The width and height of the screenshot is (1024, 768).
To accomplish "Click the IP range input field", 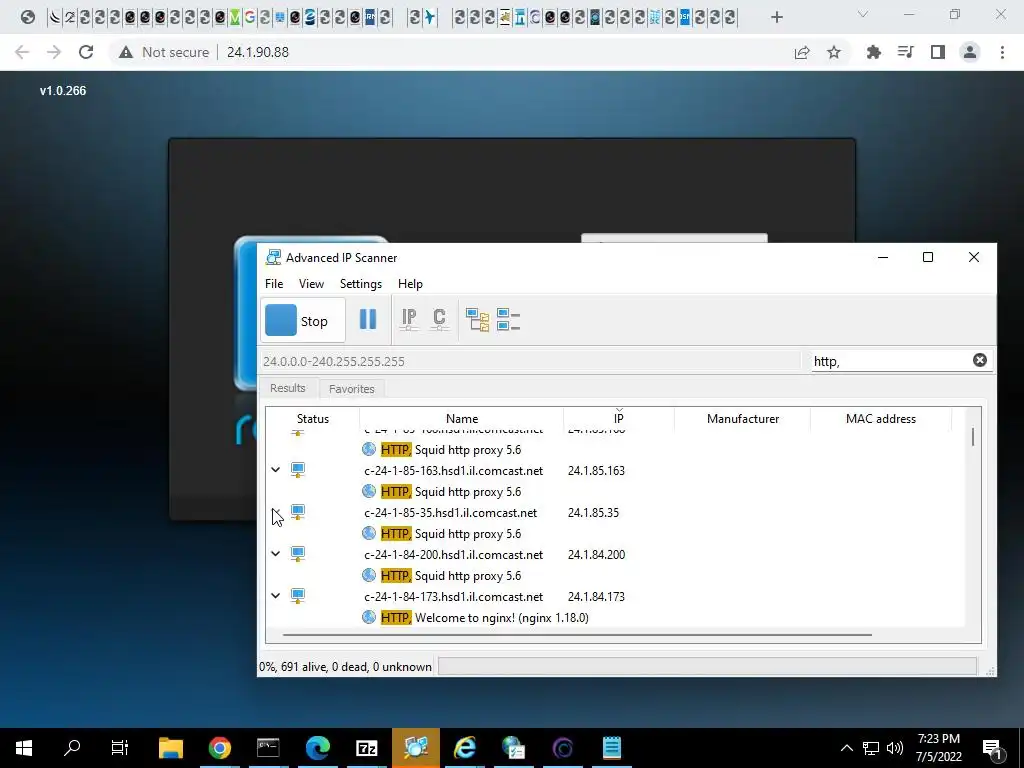I will (530, 361).
